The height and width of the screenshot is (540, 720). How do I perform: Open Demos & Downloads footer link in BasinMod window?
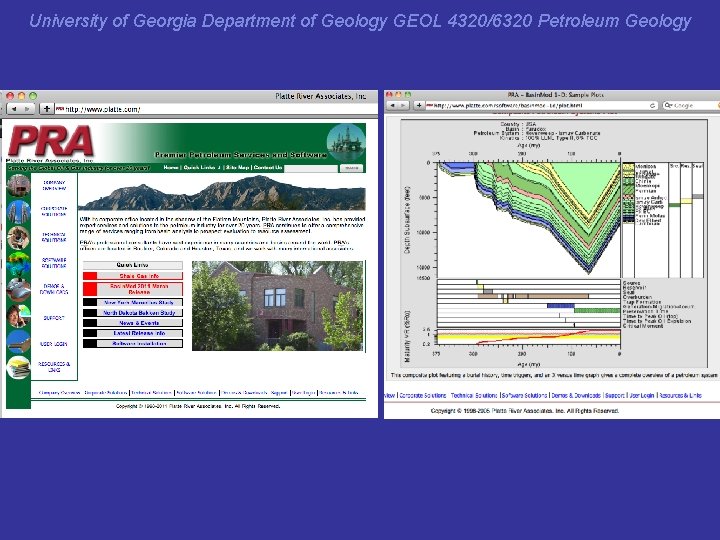click(x=576, y=395)
